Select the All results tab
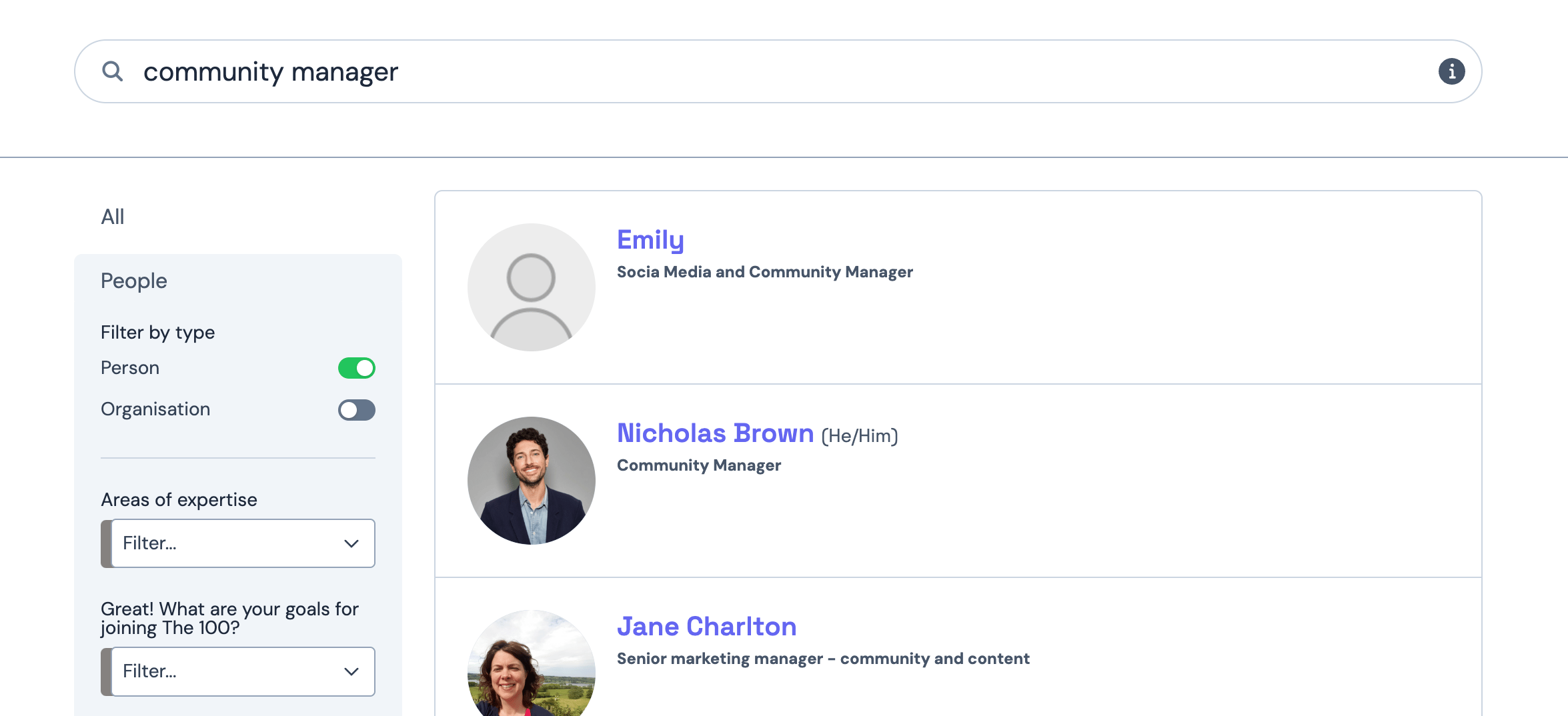The width and height of the screenshot is (1568, 716). point(113,217)
